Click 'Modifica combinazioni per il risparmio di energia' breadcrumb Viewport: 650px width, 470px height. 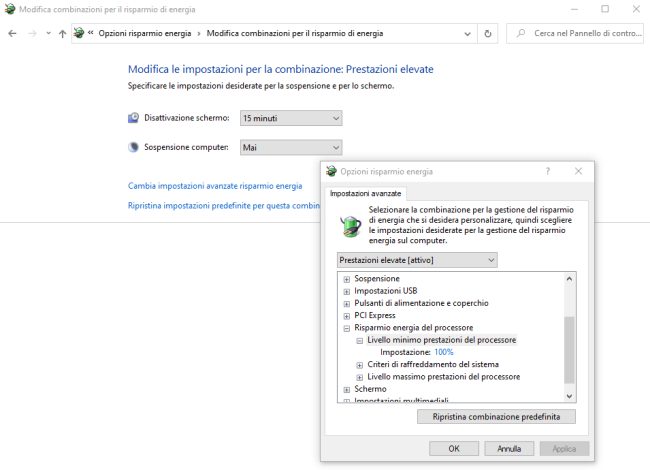[x=295, y=33]
